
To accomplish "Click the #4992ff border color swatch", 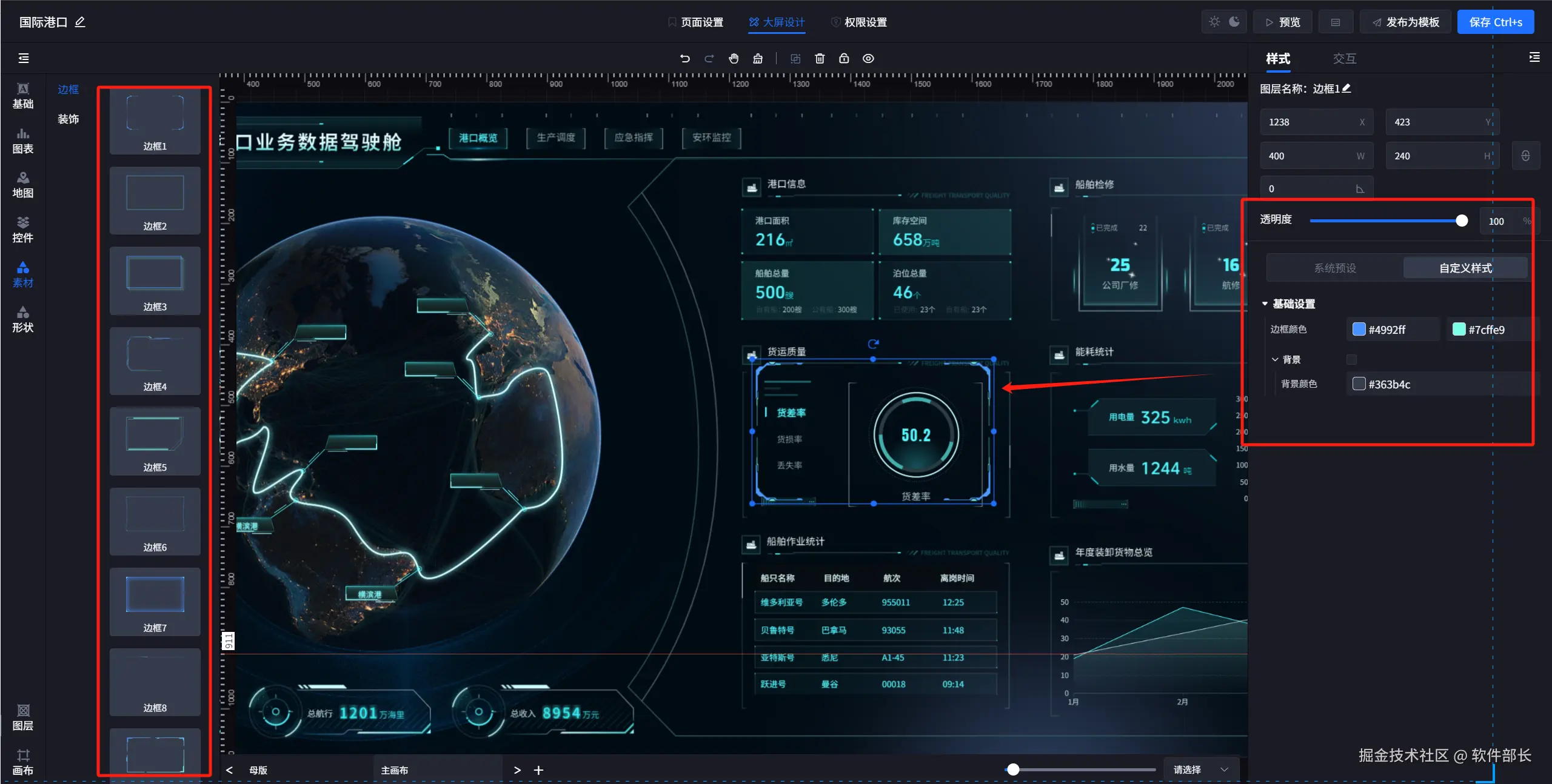I will pyautogui.click(x=1359, y=330).
